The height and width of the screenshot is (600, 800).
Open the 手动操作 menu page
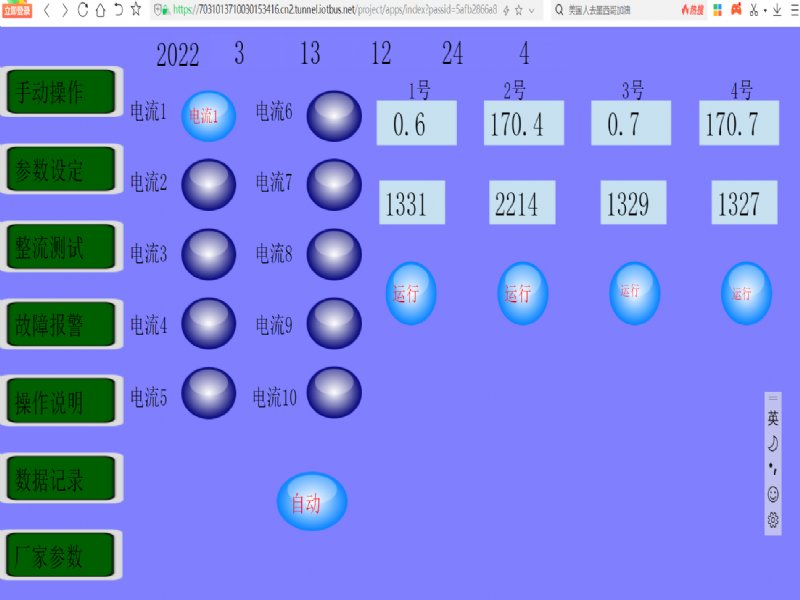pyautogui.click(x=62, y=92)
